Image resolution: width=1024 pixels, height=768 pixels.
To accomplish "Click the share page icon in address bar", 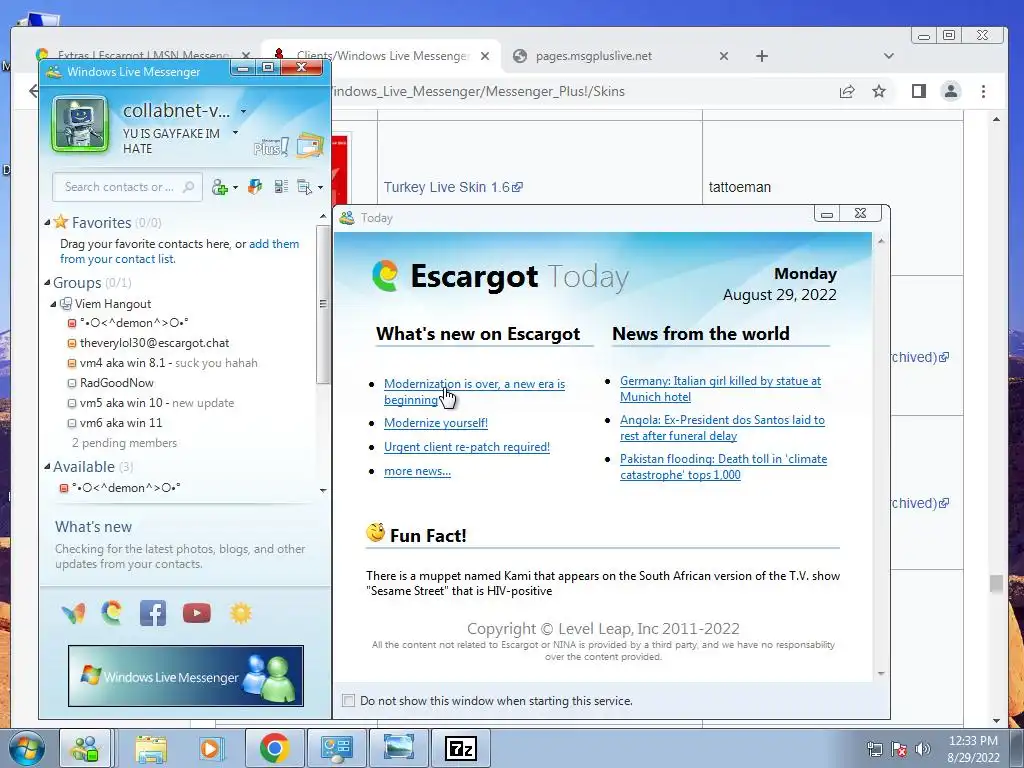I will click(847, 91).
